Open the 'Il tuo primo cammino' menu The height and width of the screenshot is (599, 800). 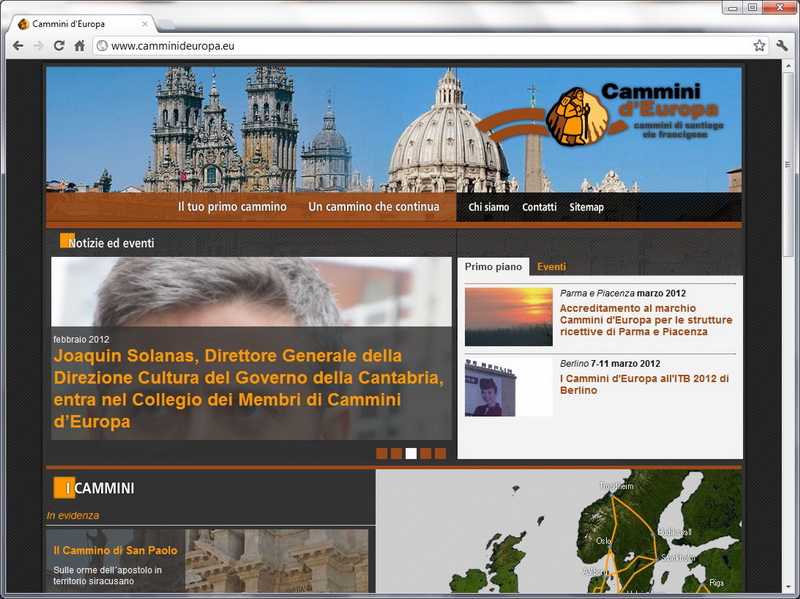tap(232, 207)
